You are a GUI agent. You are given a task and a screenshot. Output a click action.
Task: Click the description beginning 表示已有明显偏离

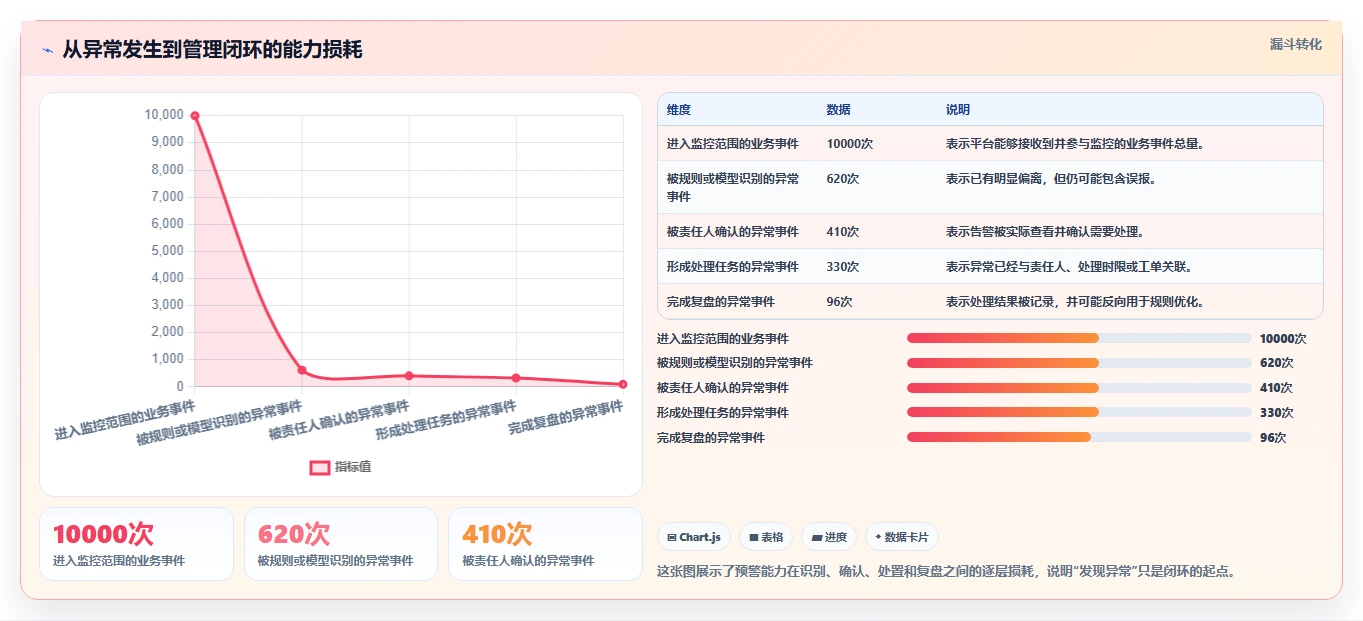click(x=1051, y=179)
